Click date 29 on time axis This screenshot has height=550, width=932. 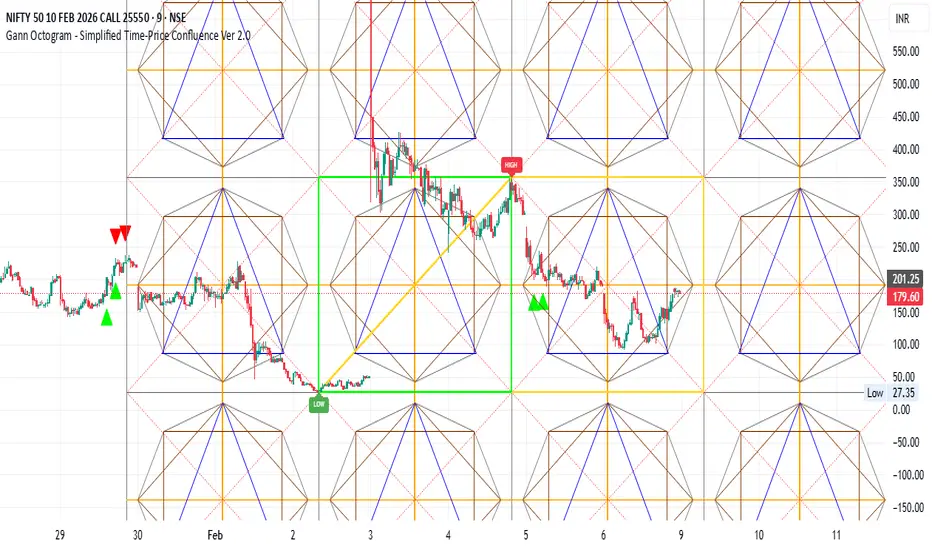click(x=59, y=535)
